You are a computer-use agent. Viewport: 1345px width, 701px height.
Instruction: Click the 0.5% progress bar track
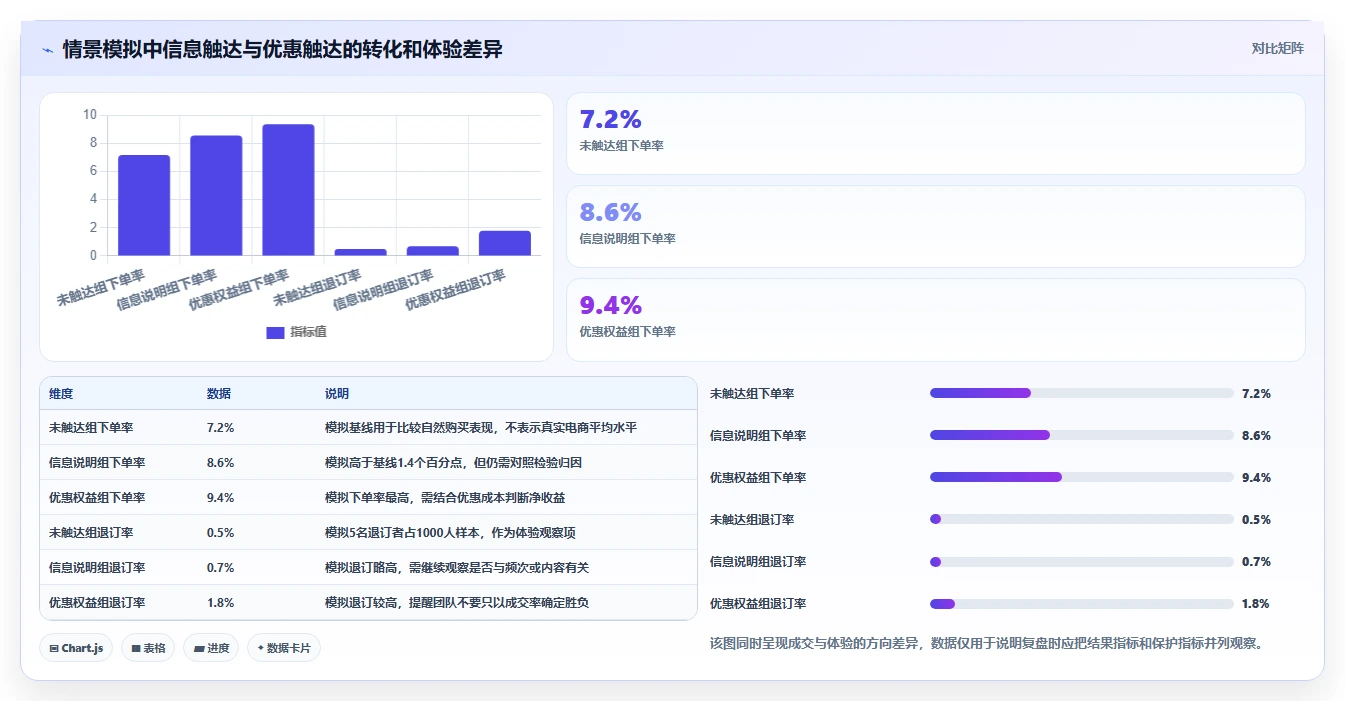tap(1082, 519)
